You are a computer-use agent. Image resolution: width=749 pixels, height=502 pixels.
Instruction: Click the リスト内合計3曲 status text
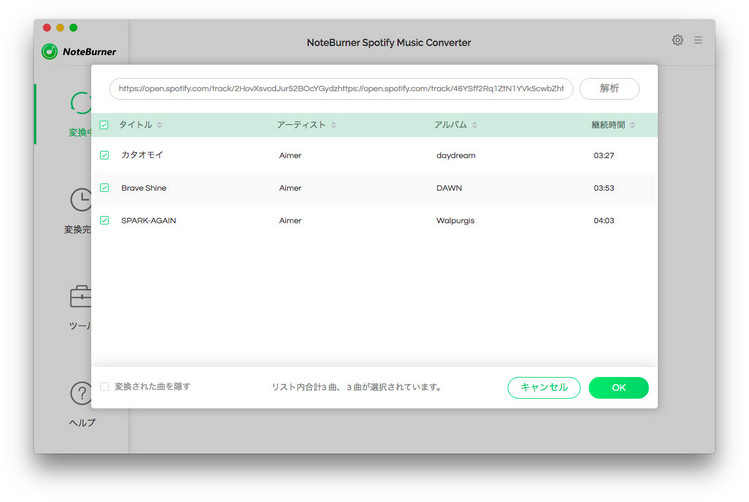[358, 387]
